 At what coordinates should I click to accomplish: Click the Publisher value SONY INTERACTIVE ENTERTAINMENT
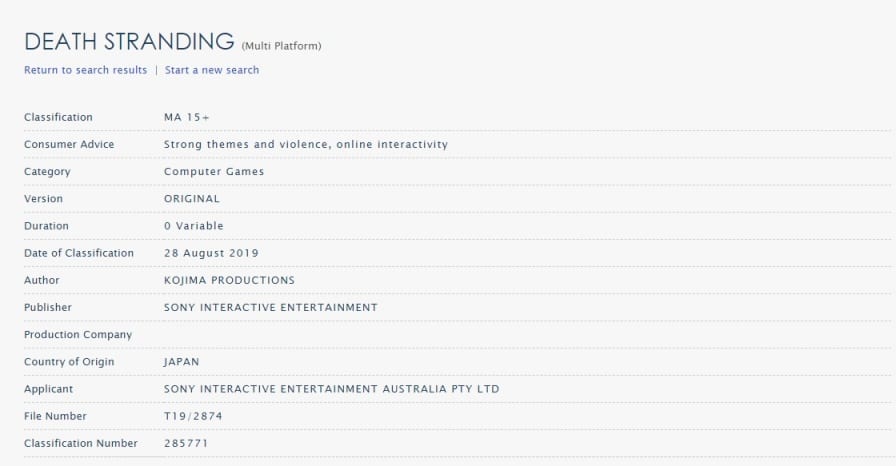270,307
